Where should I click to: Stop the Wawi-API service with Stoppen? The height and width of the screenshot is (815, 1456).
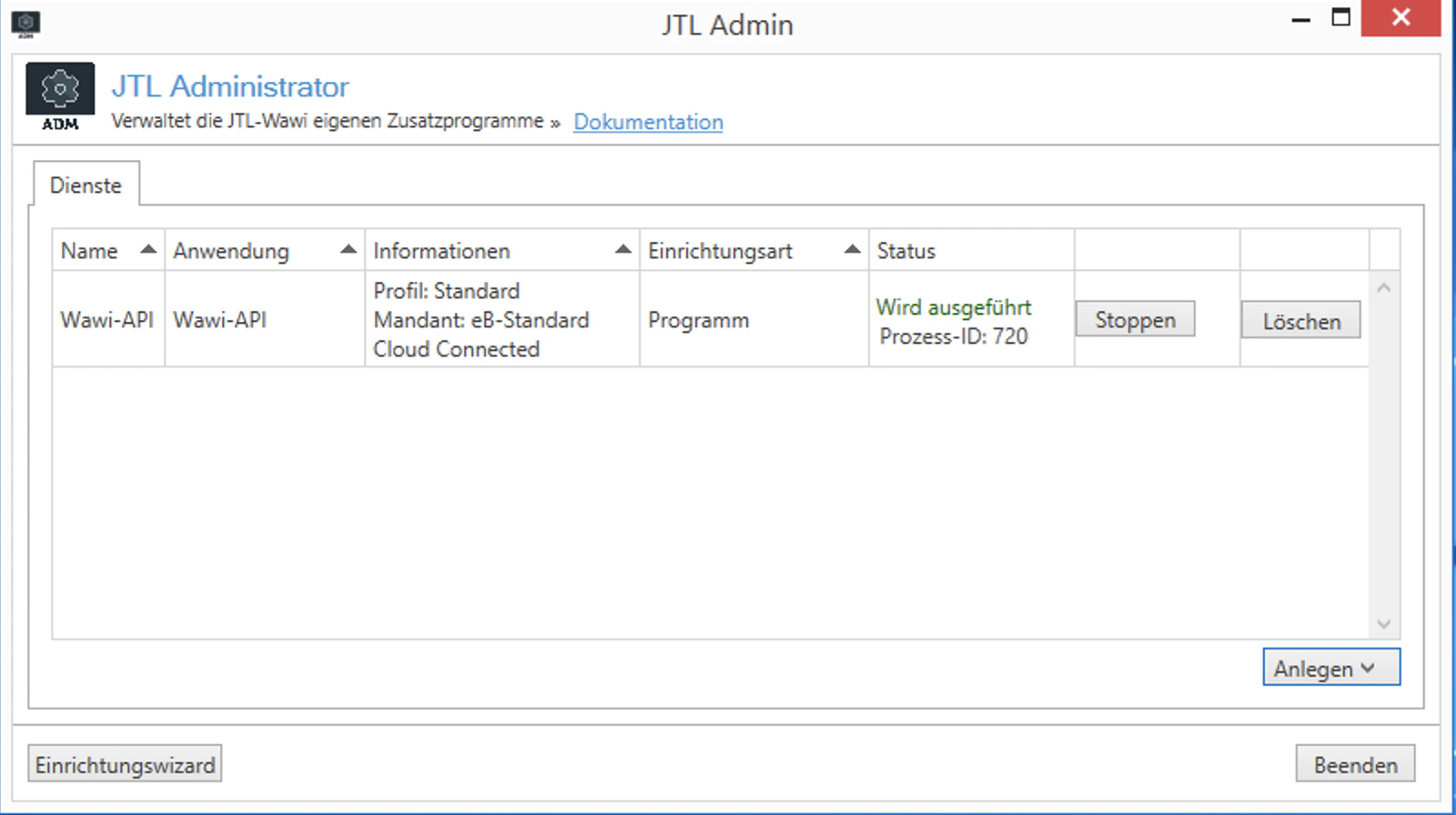pyautogui.click(x=1135, y=319)
